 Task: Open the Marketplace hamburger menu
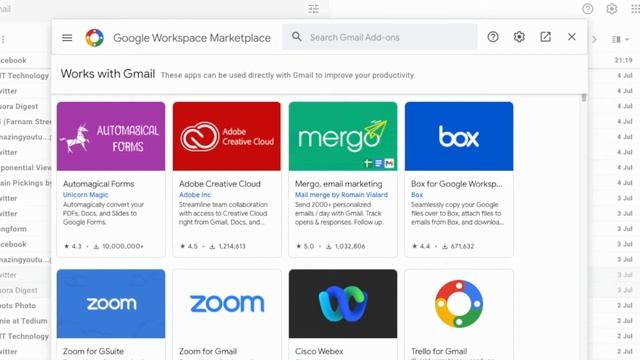67,38
